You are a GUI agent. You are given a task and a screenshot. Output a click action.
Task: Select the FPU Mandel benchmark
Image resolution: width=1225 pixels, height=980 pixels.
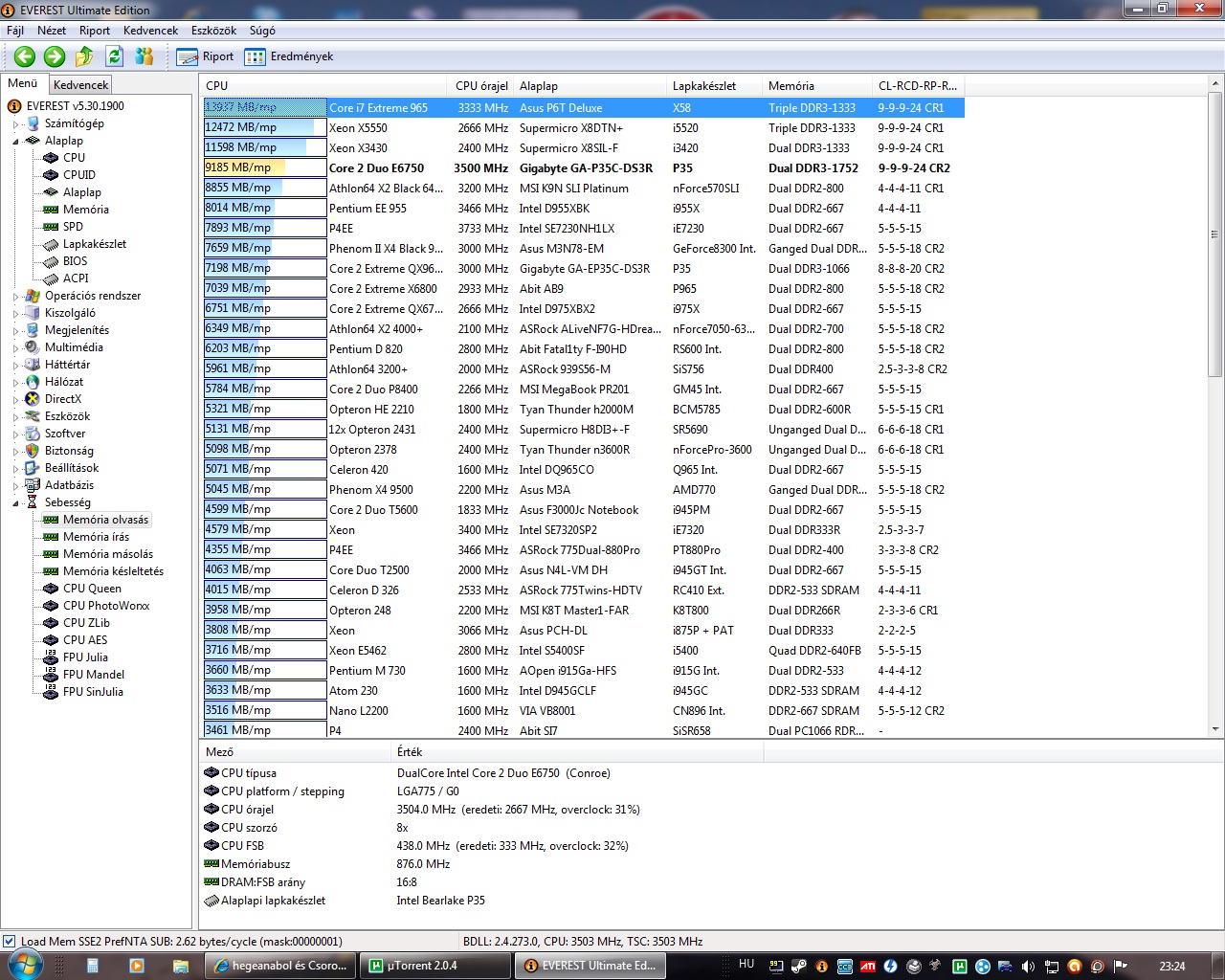click(x=94, y=675)
